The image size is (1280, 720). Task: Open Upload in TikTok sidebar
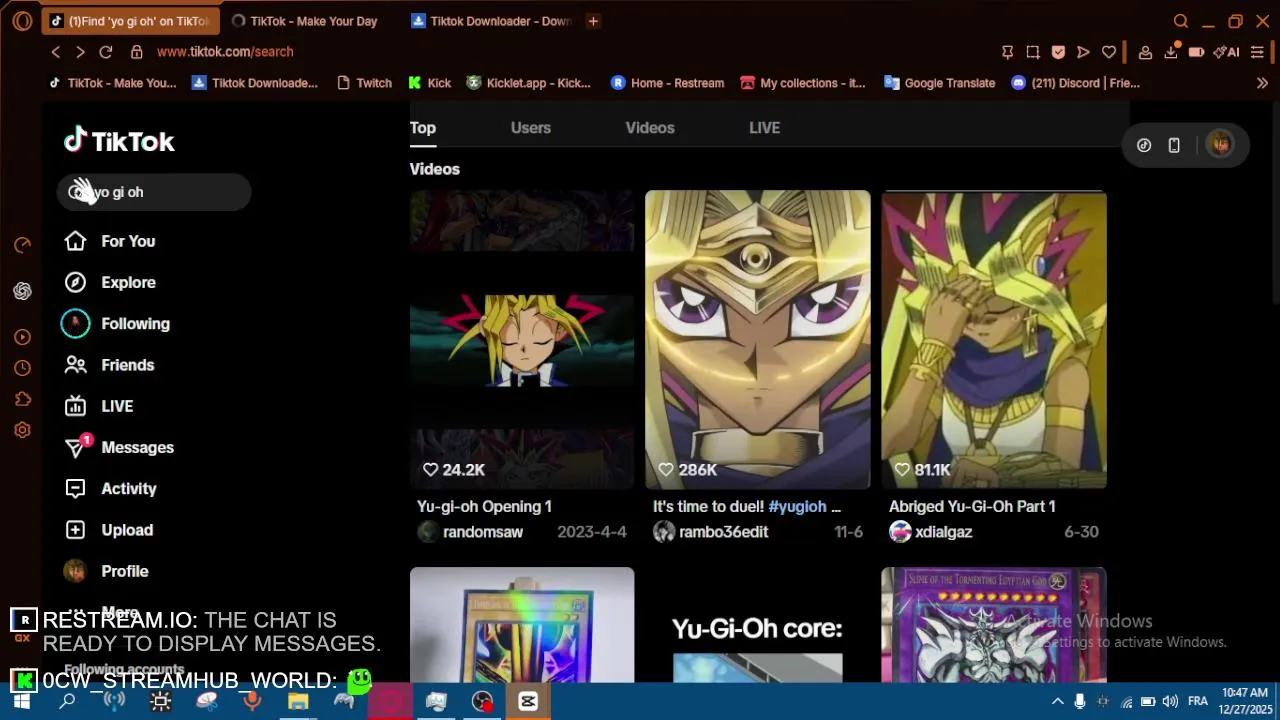pyautogui.click(x=109, y=530)
